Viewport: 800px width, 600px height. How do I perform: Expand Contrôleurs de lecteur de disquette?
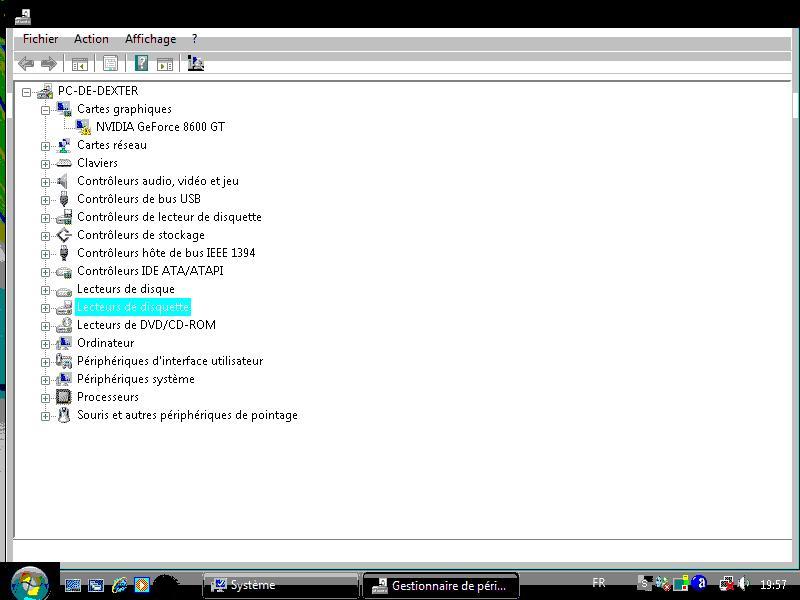(x=45, y=218)
